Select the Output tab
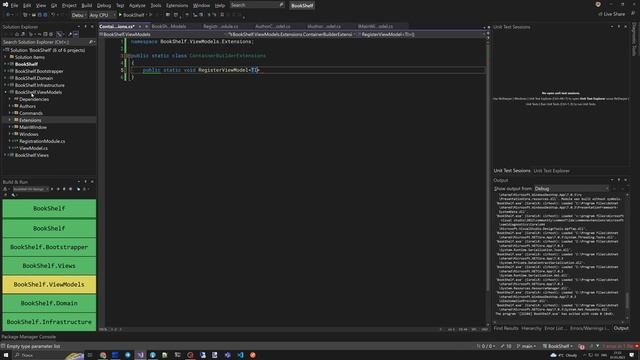Viewport: 640px width, 360px height. pos(621,328)
